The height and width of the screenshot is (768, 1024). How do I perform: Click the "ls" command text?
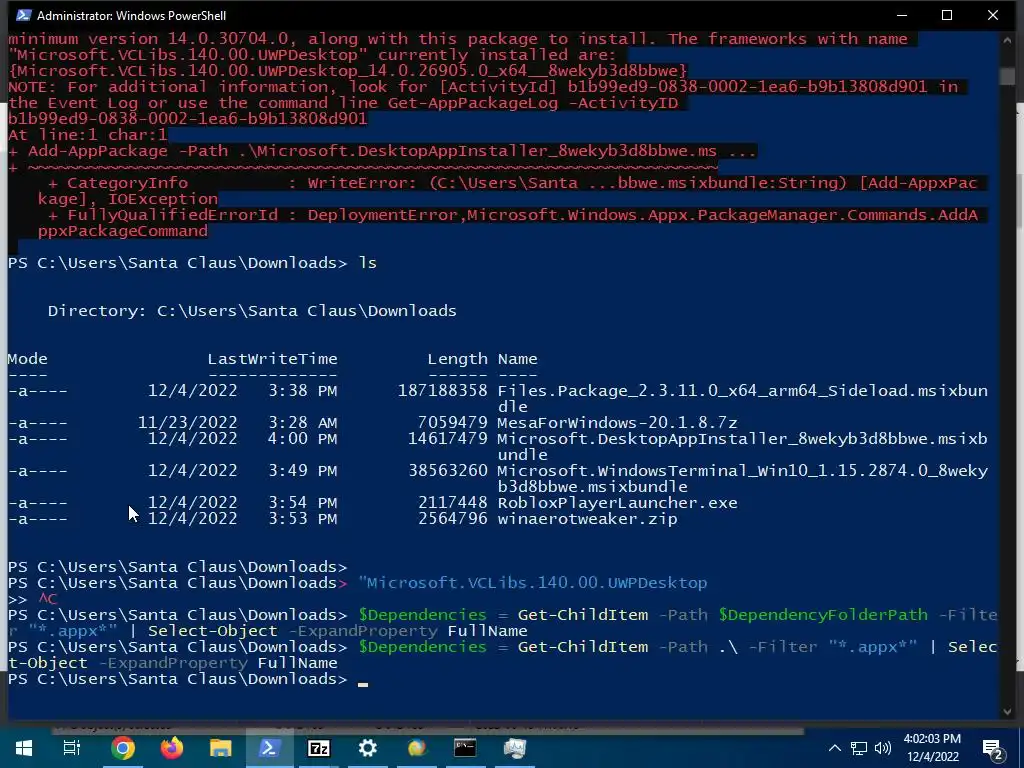pos(368,263)
